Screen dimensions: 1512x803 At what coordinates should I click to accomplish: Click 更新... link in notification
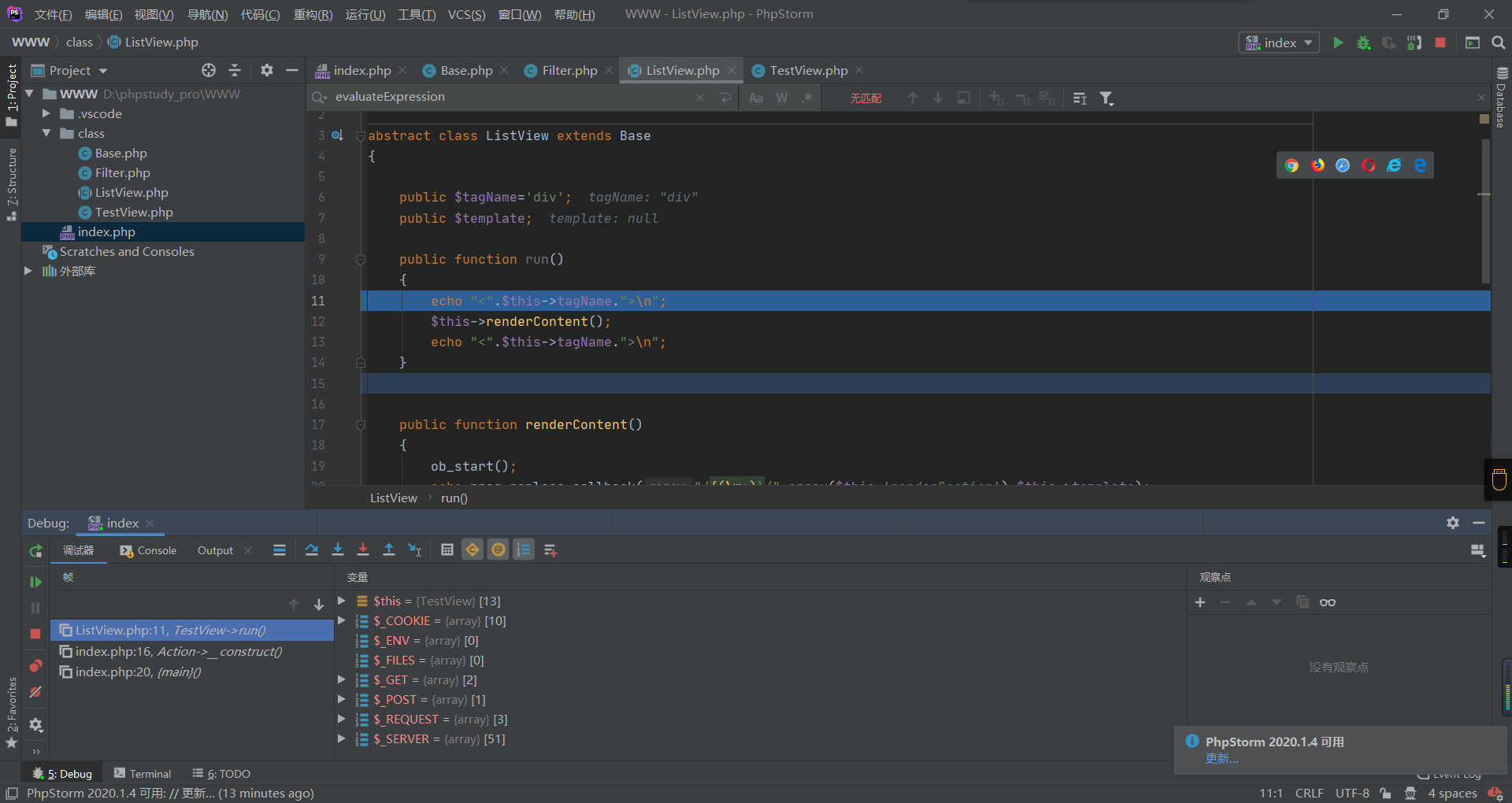(1221, 758)
